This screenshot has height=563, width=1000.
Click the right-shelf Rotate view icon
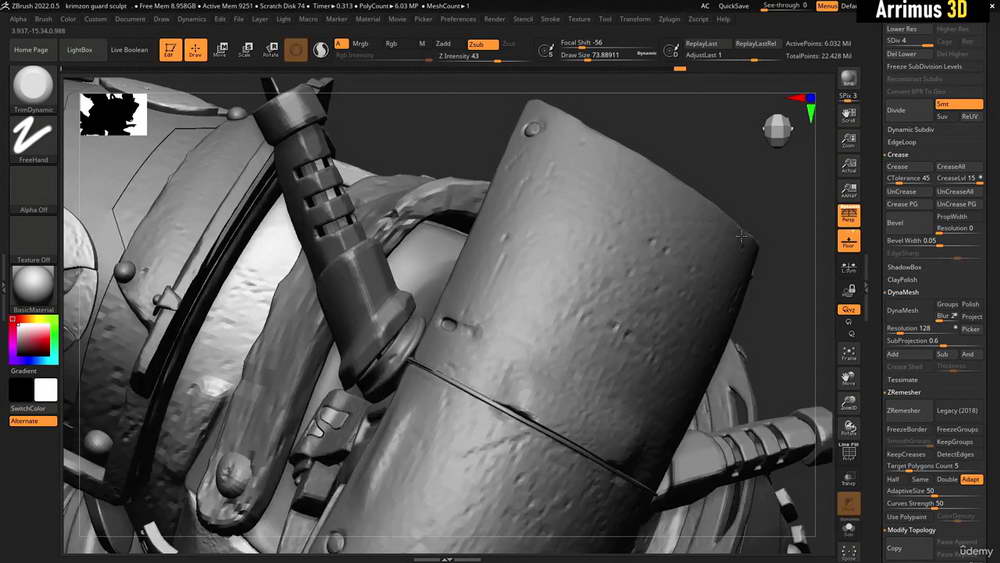pyautogui.click(x=848, y=428)
